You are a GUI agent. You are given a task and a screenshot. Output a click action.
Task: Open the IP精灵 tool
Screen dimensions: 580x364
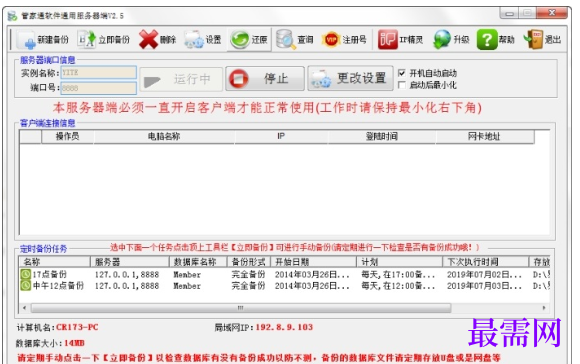[401, 40]
